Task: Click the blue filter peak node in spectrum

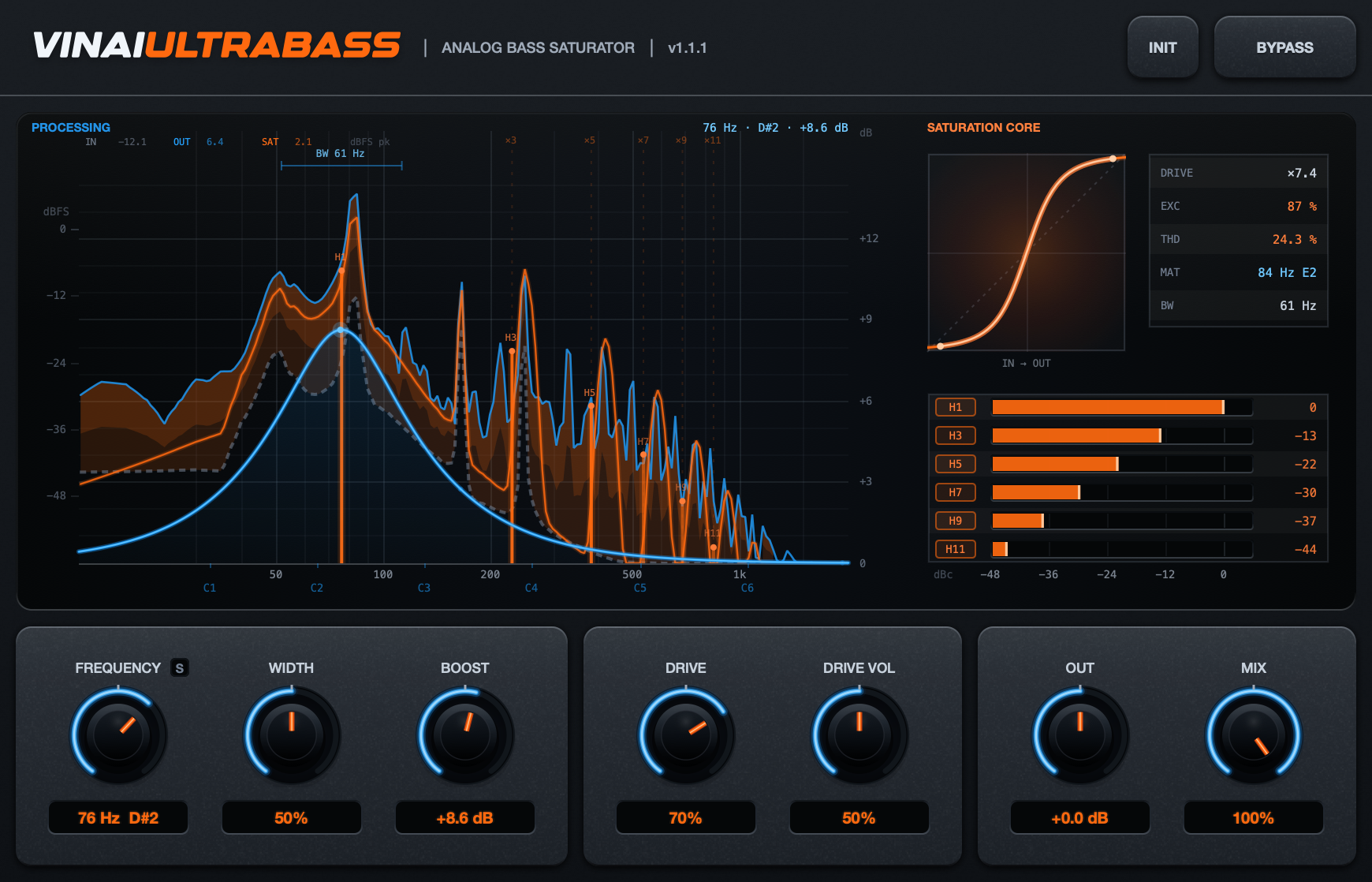Action: pyautogui.click(x=341, y=329)
